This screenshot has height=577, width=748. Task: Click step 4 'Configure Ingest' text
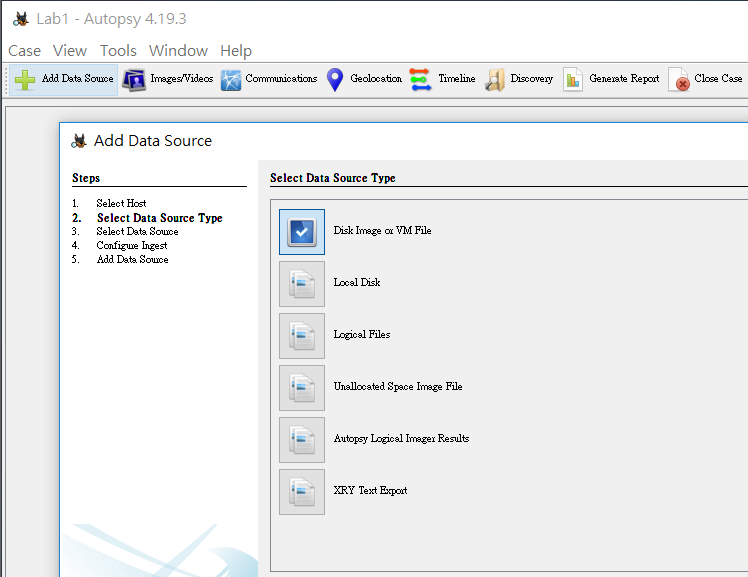pyautogui.click(x=132, y=246)
